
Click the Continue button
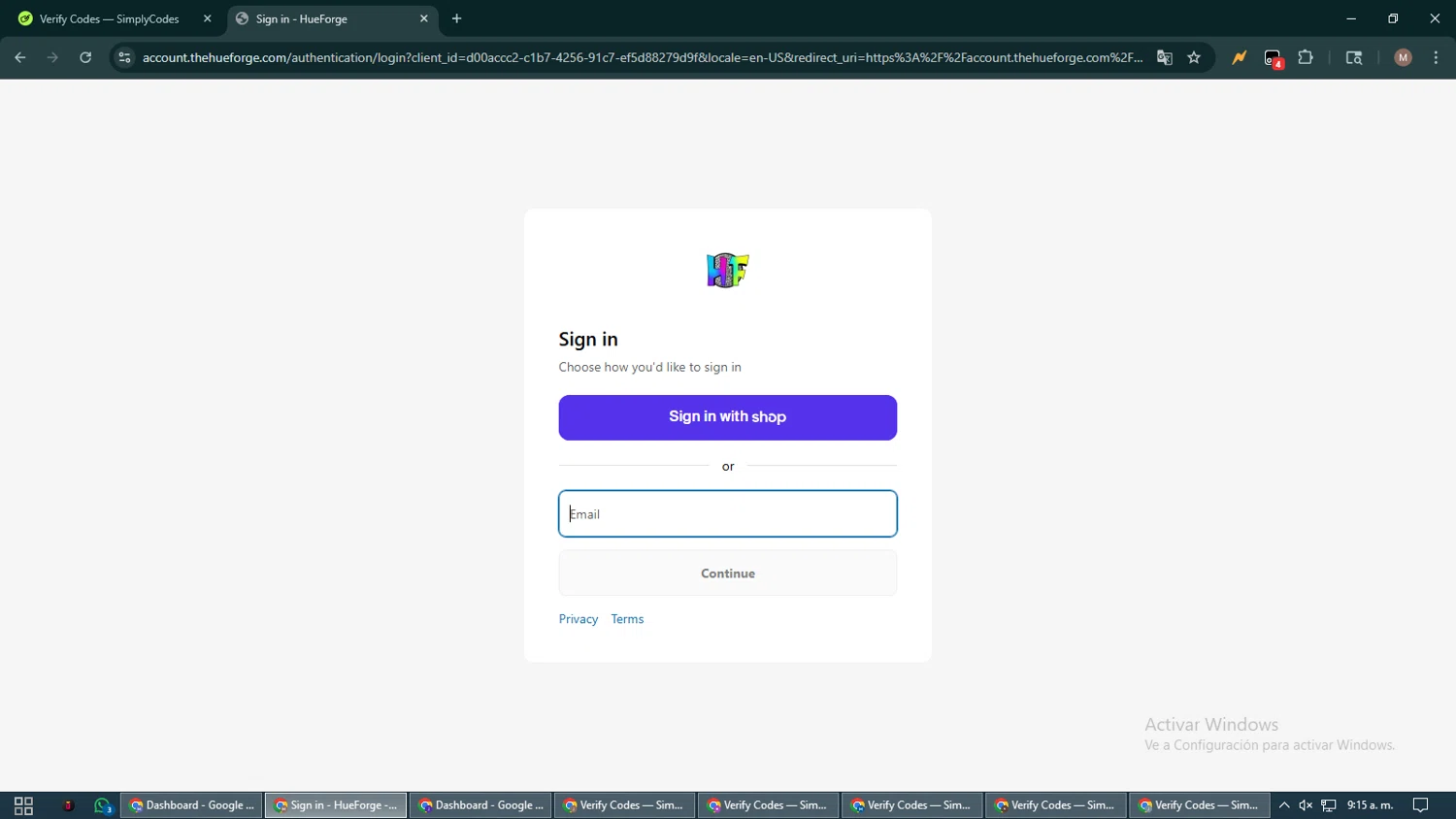point(728,573)
